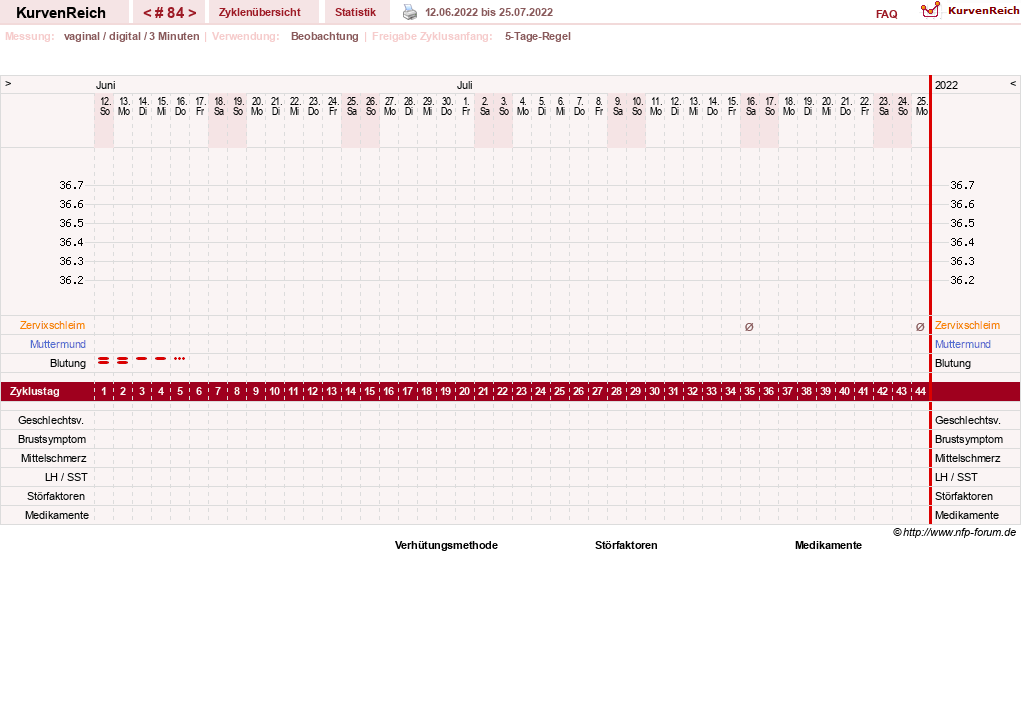Image resolution: width=1021 pixels, height=704 pixels.
Task: Click the date header 1. Fr in July
Action: (466, 106)
